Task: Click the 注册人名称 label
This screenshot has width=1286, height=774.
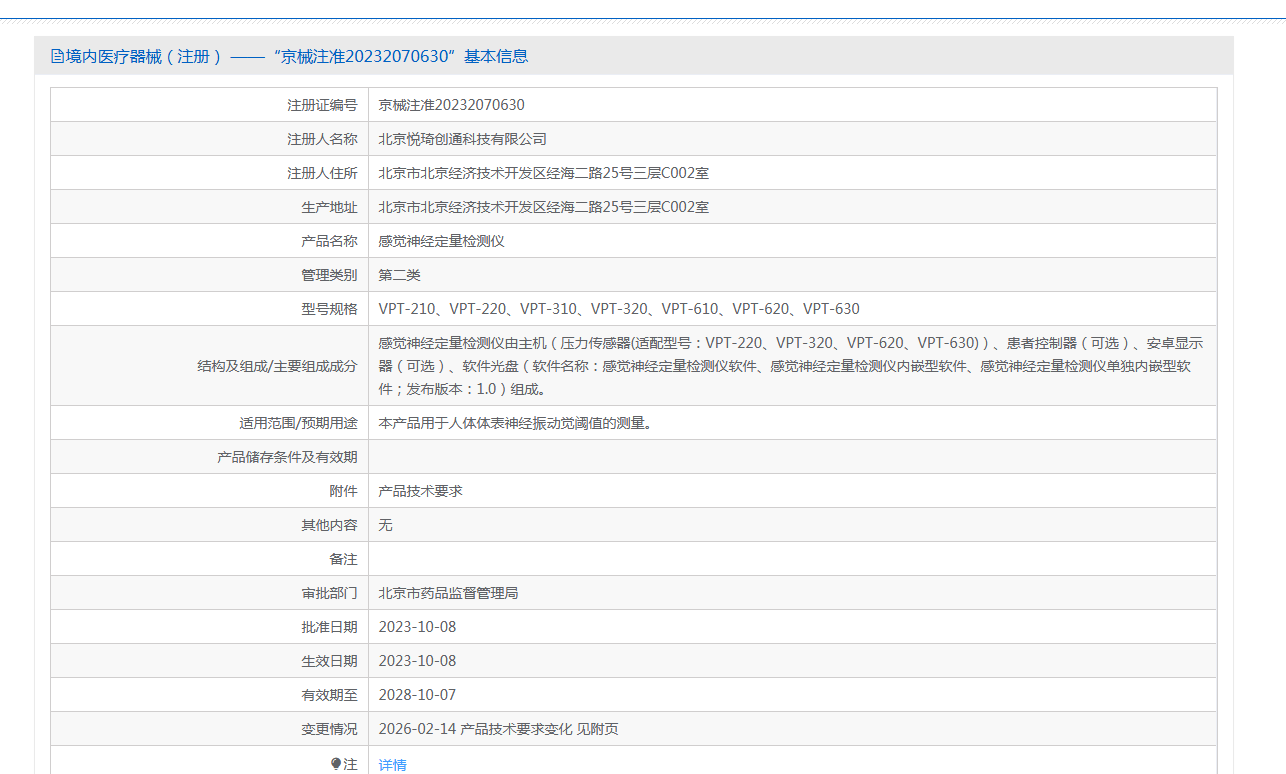Action: [322, 139]
